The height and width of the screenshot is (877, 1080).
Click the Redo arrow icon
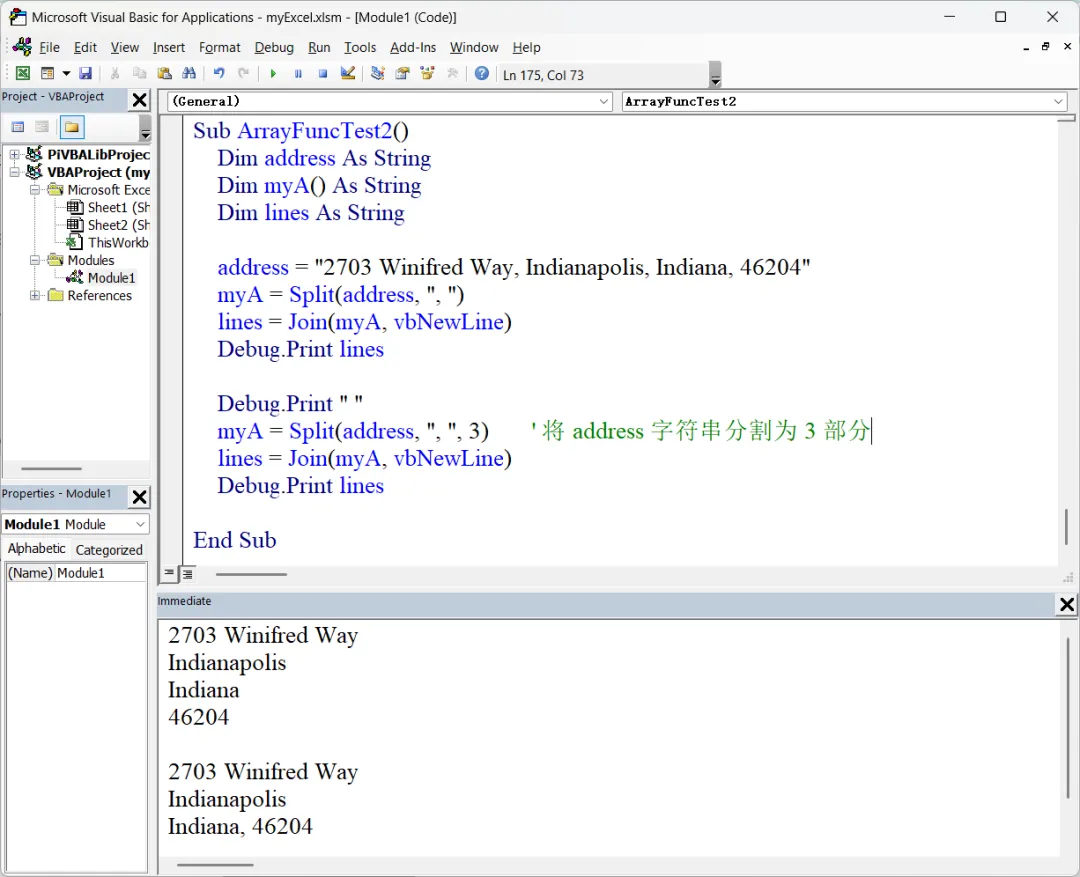pos(243,73)
